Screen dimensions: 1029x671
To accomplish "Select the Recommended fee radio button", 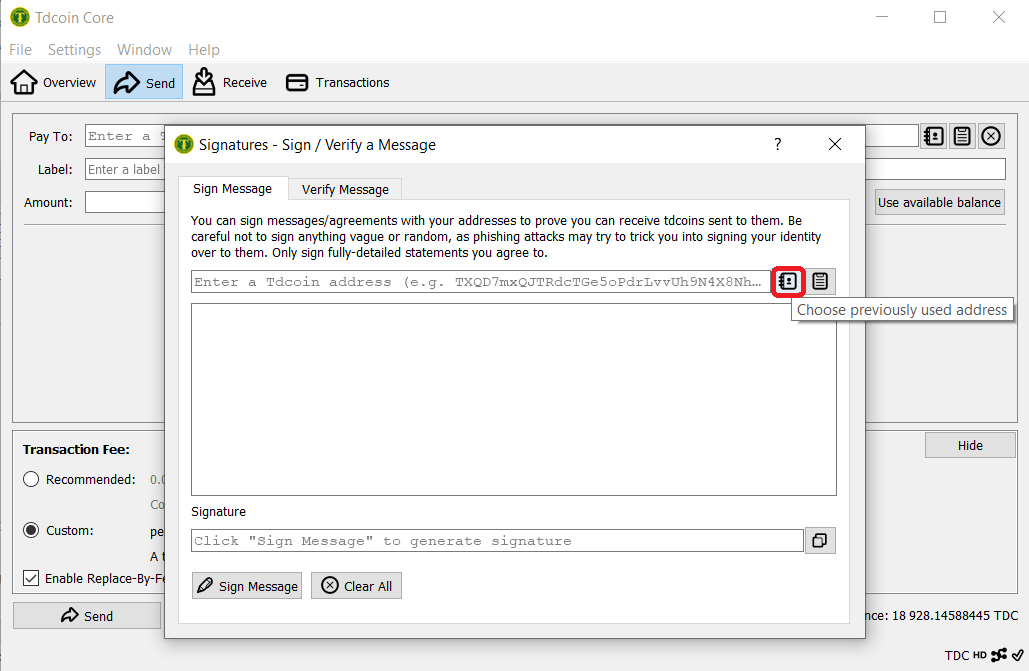I will [x=32, y=480].
